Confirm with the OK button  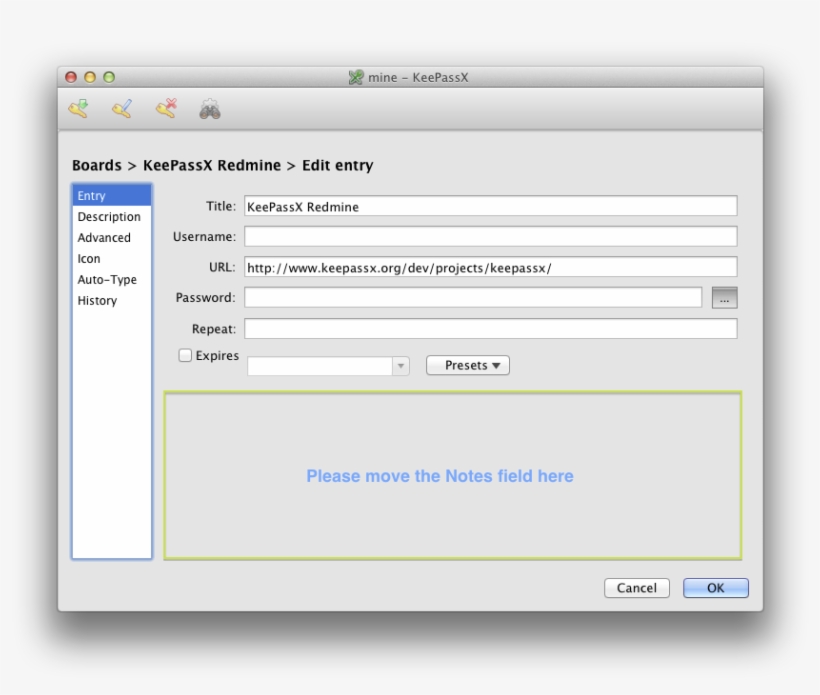point(715,588)
